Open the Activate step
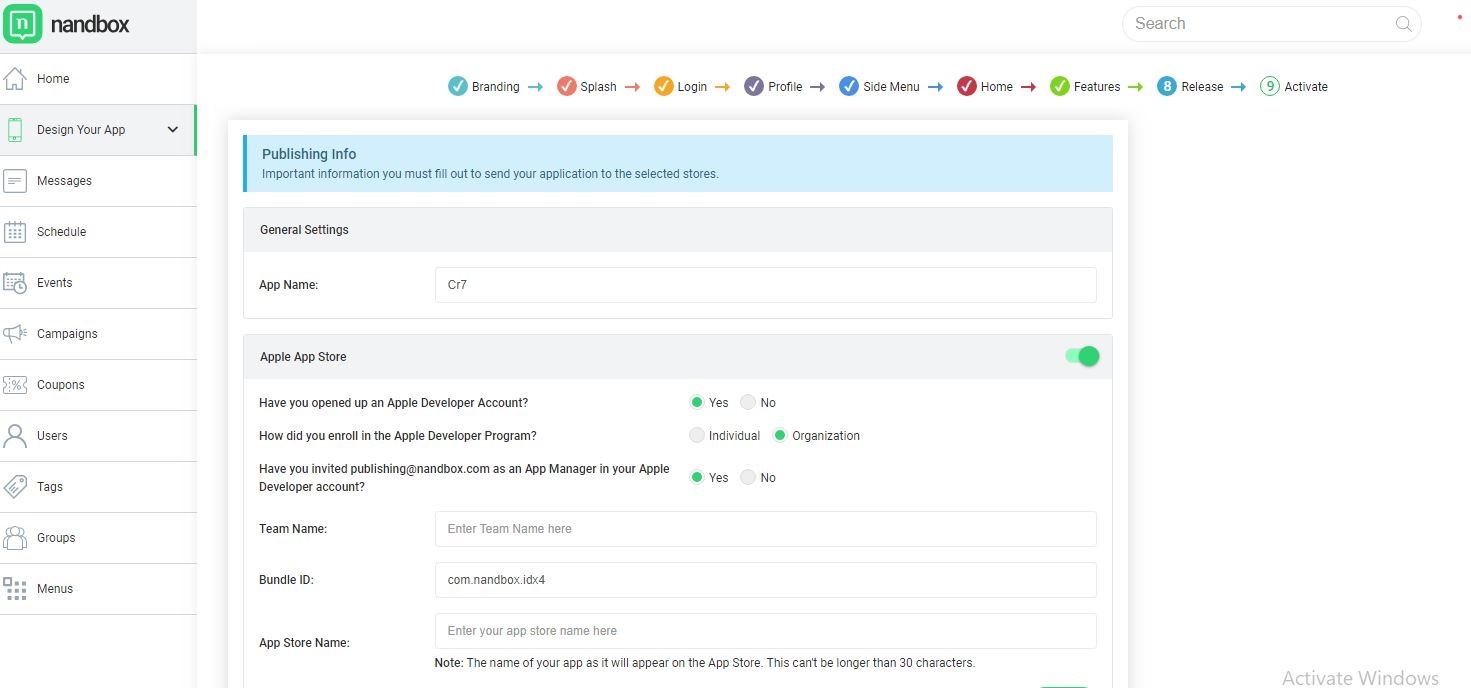1471x688 pixels. pos(1294,87)
